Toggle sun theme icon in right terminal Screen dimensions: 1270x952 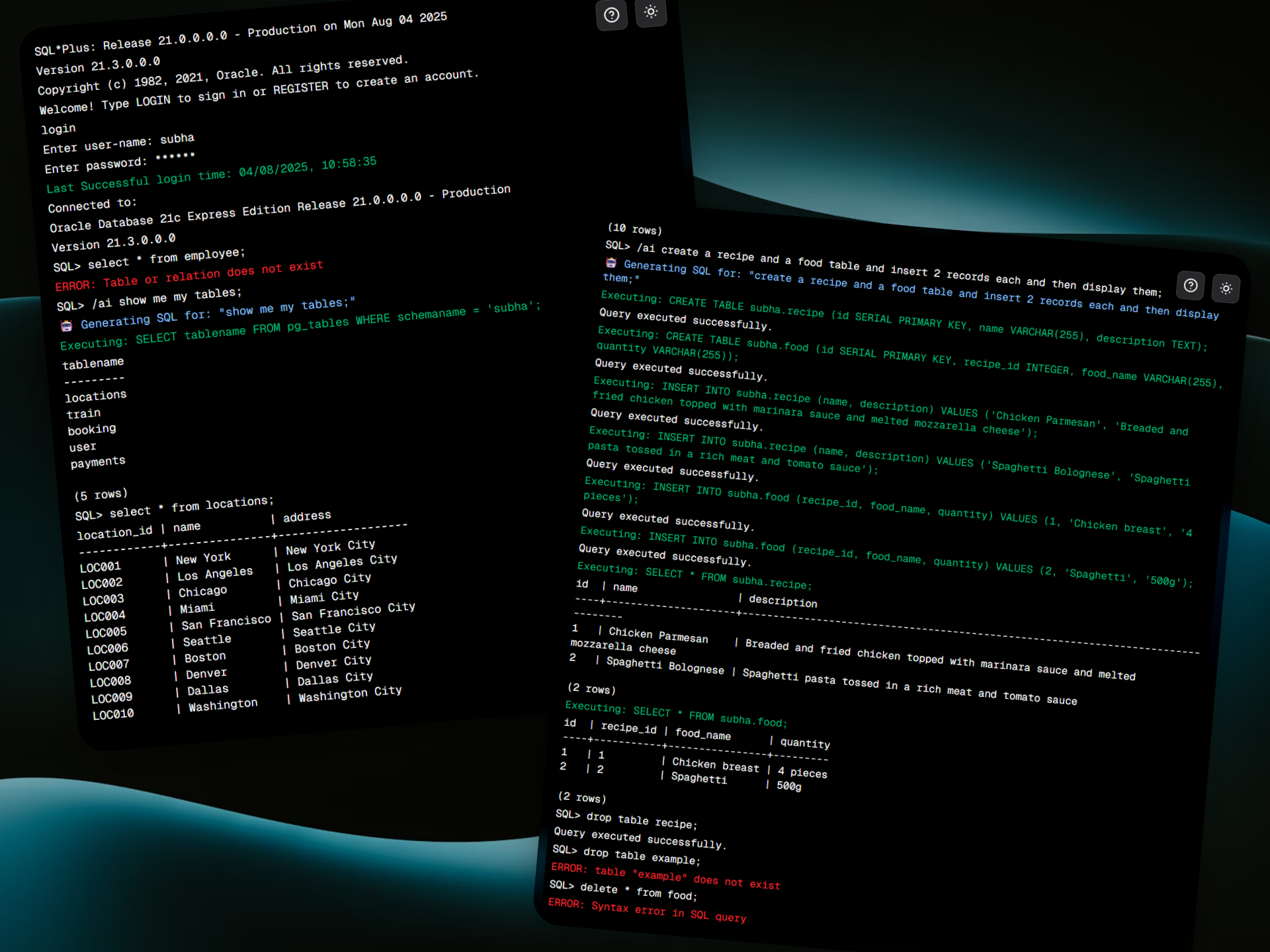coord(1226,289)
